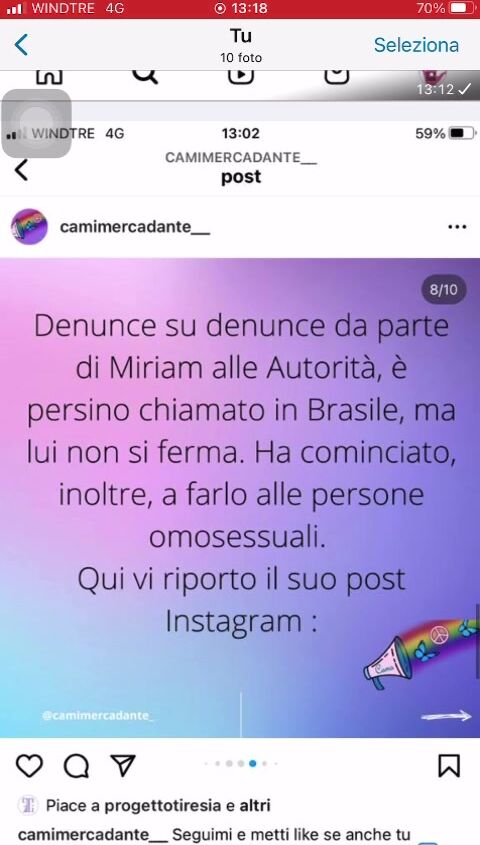The width and height of the screenshot is (480, 845).
Task: Tap Seleziona in the top bar
Action: (x=416, y=45)
